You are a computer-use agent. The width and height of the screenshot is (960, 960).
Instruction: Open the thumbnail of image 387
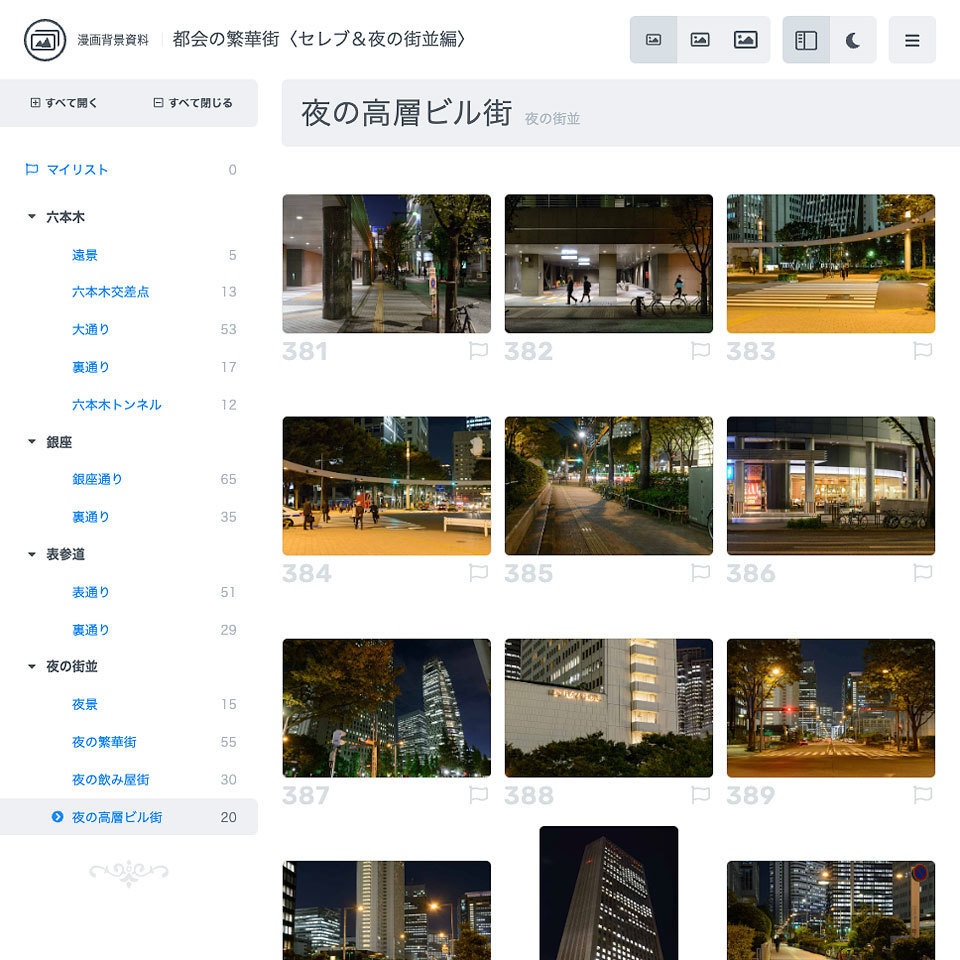(x=386, y=708)
